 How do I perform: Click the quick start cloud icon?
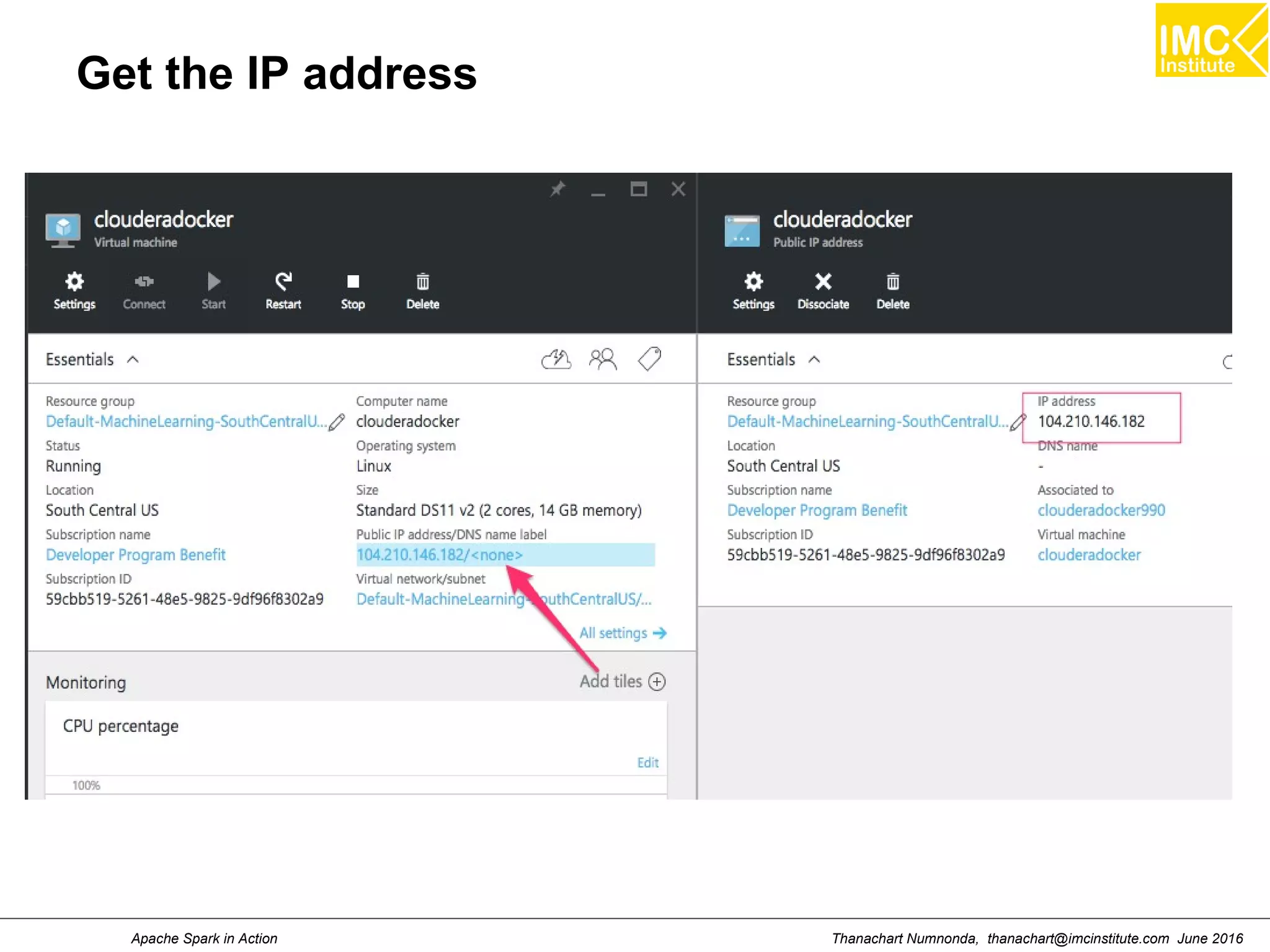[556, 359]
